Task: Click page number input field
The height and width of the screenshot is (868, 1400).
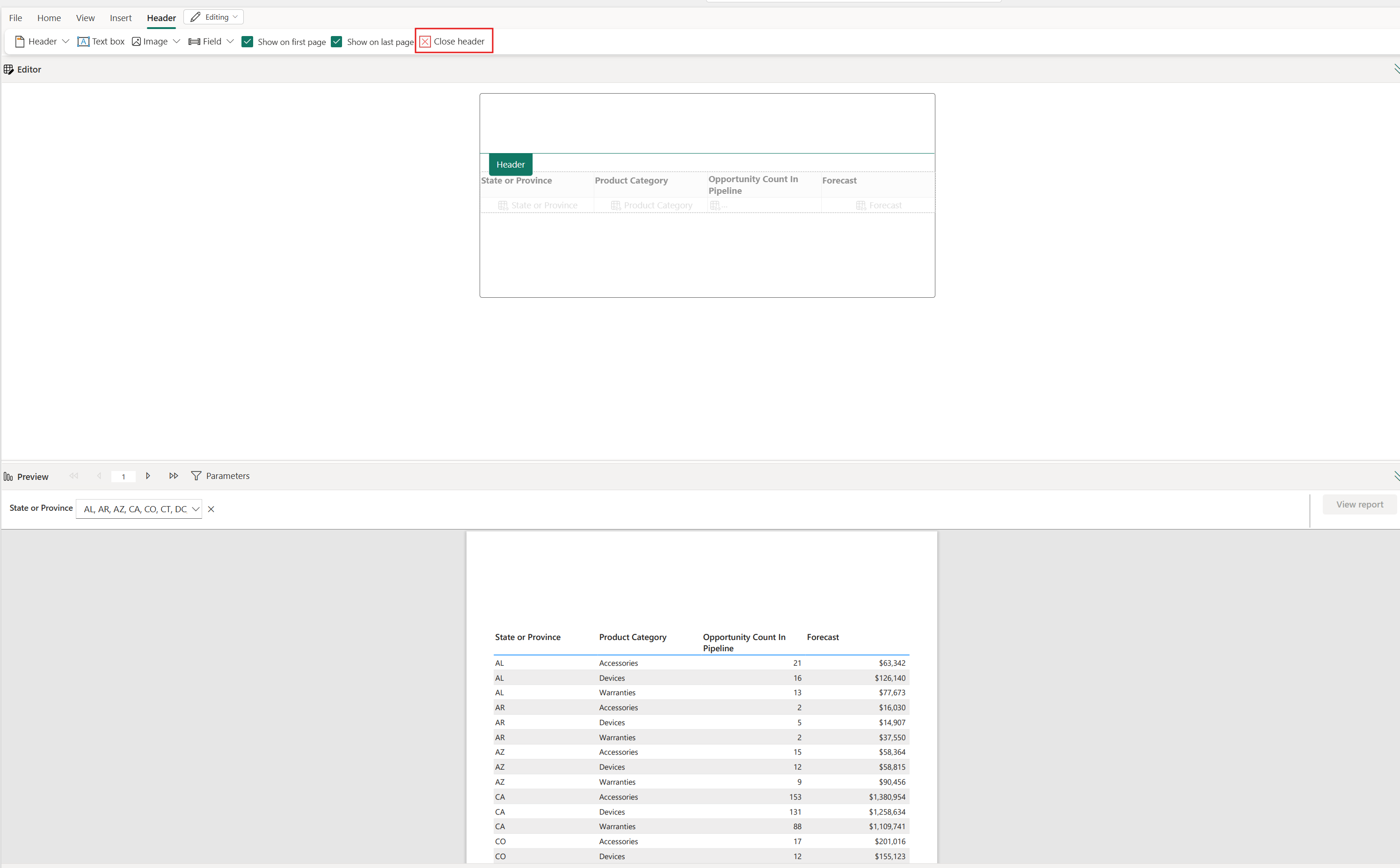Action: (x=123, y=476)
